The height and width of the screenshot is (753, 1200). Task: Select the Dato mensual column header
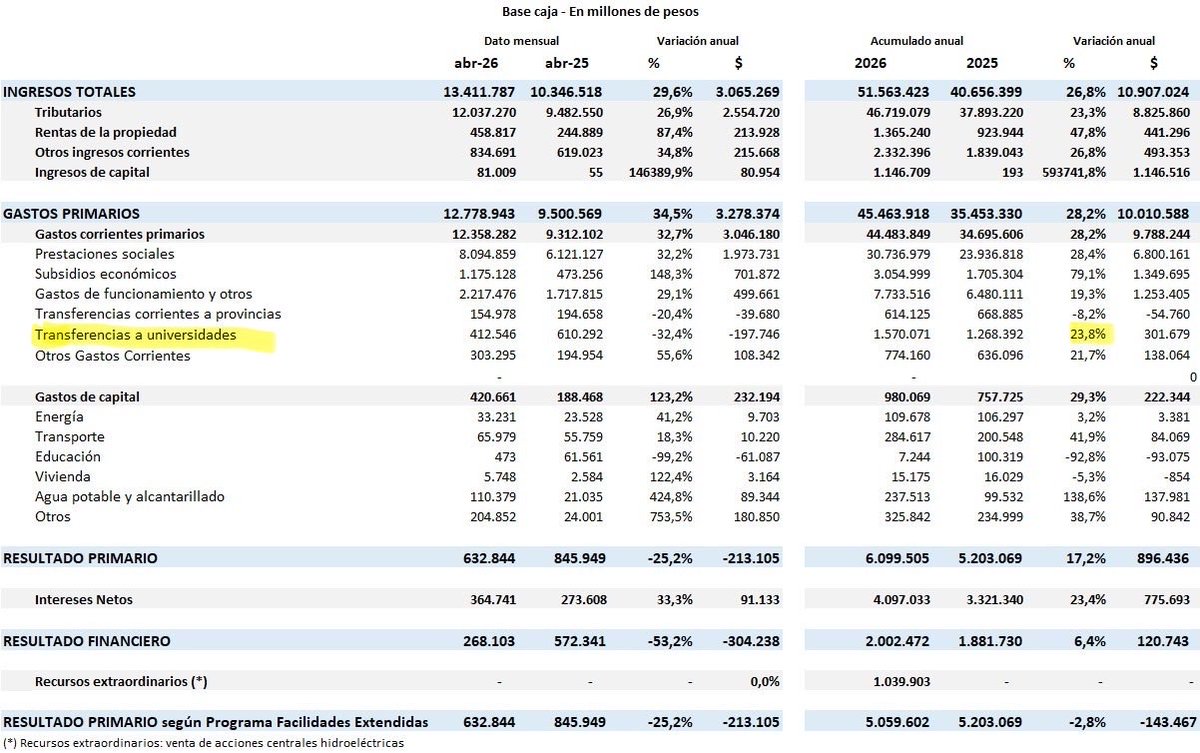pos(521,41)
